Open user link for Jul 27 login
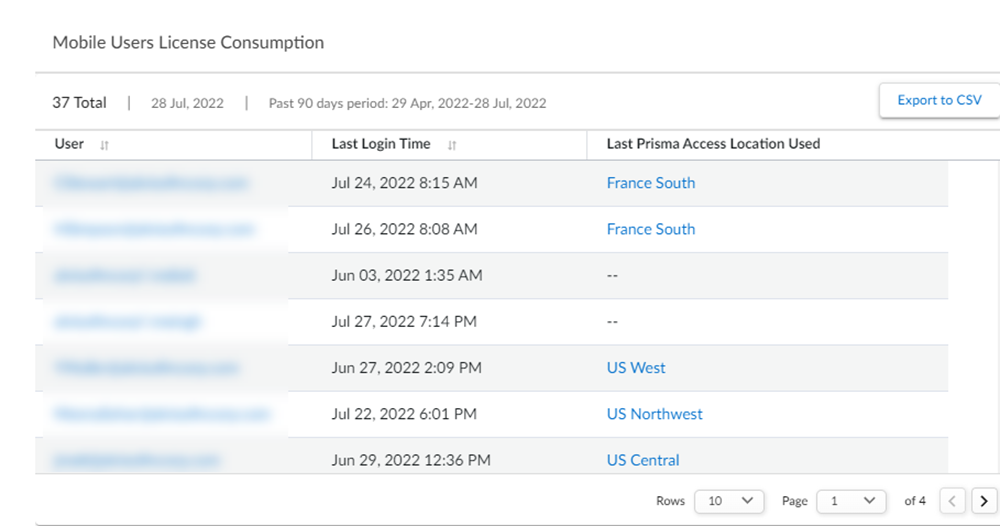1000x526 pixels. click(128, 322)
